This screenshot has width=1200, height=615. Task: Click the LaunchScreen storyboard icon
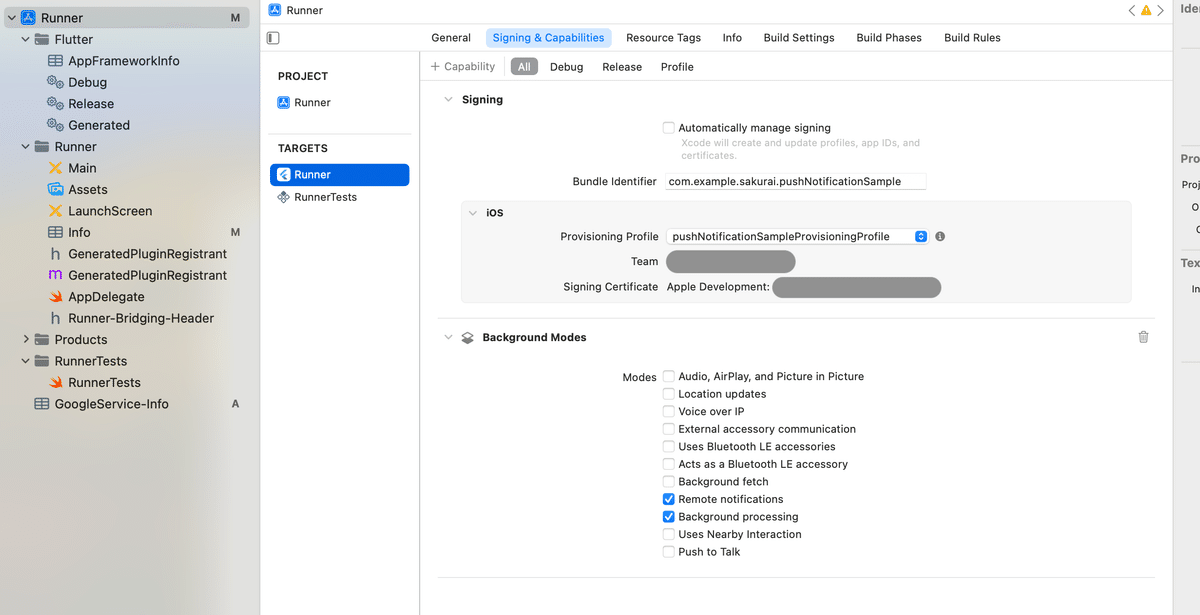[x=56, y=211]
